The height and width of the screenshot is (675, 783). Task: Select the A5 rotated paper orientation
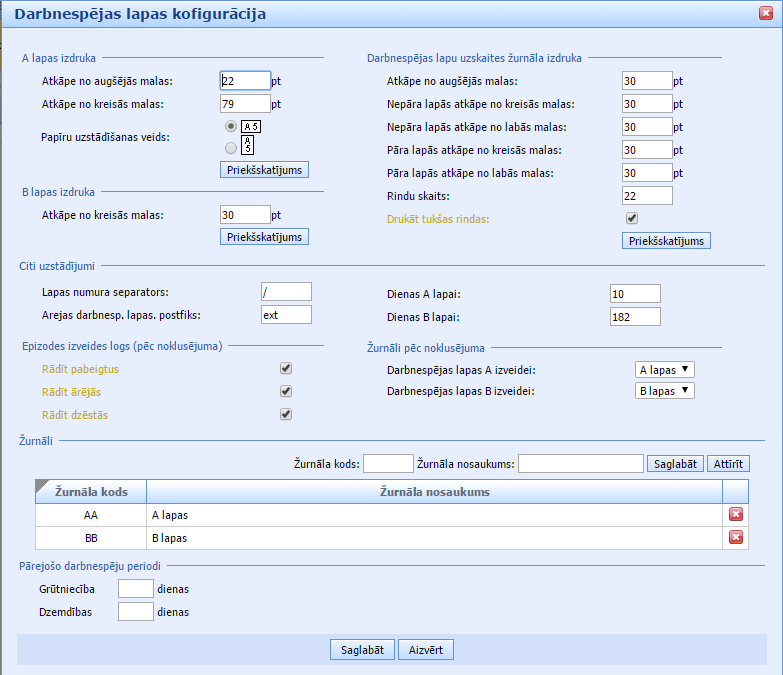pyautogui.click(x=231, y=147)
